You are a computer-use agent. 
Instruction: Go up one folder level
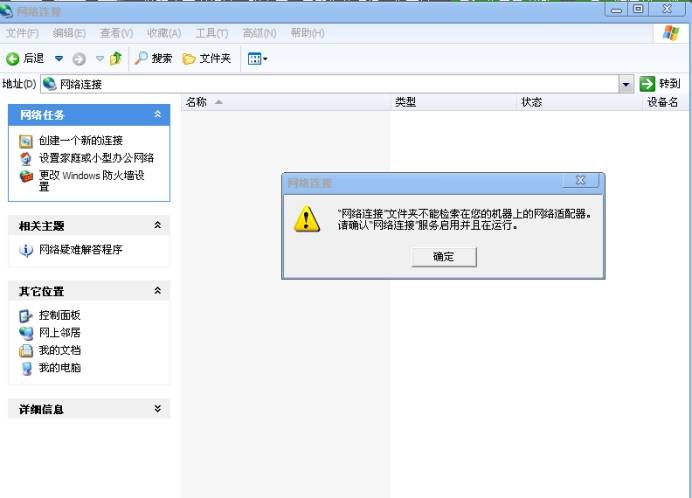coord(116,58)
